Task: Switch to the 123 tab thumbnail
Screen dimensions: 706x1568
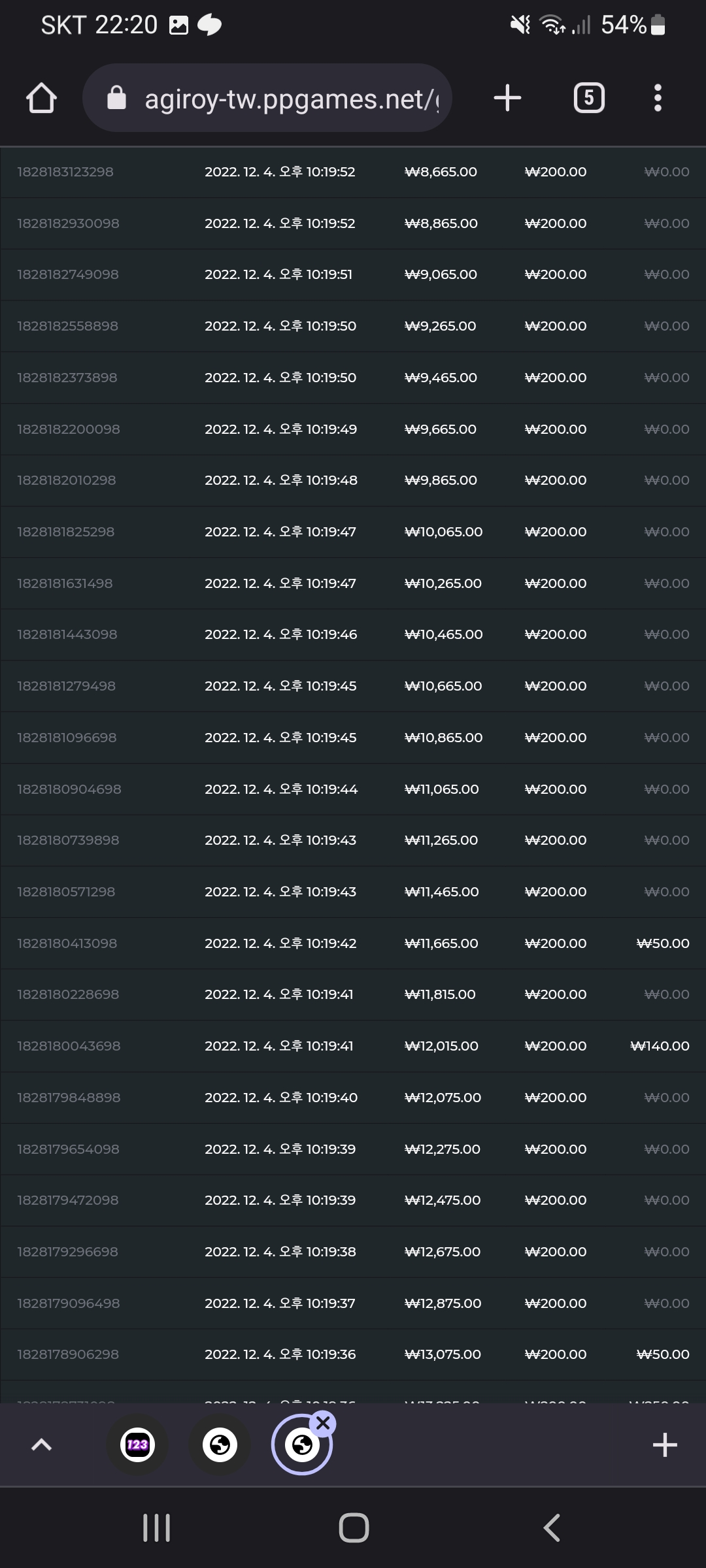Action: [x=137, y=1445]
